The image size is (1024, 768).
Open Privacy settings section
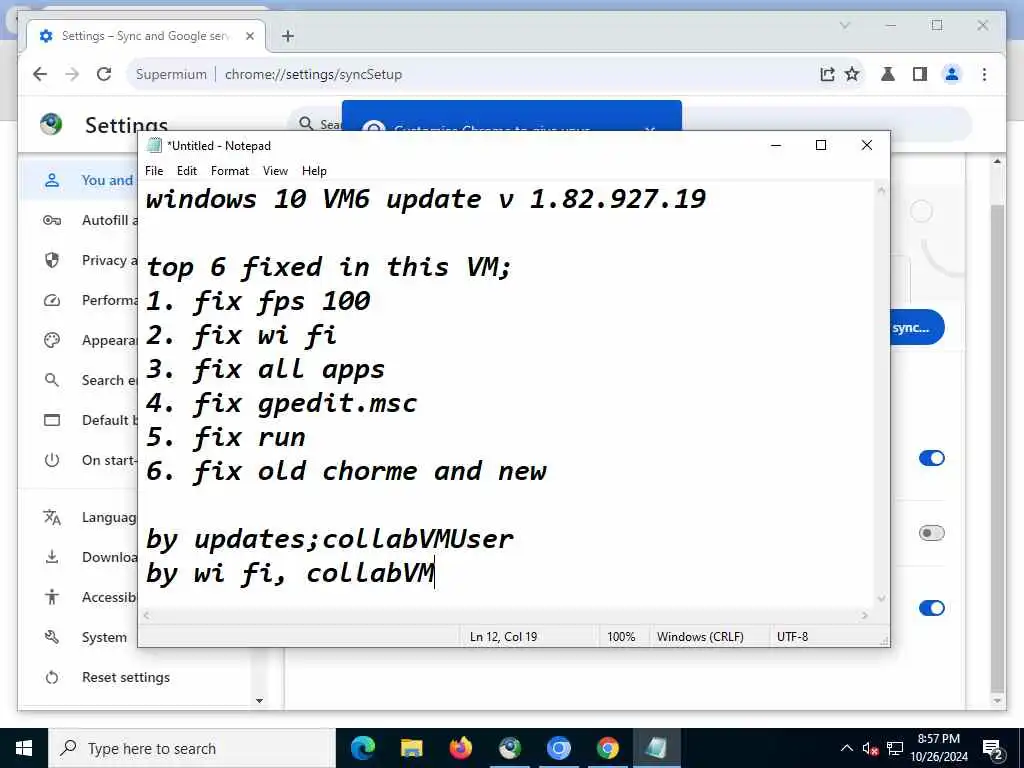click(x=78, y=260)
